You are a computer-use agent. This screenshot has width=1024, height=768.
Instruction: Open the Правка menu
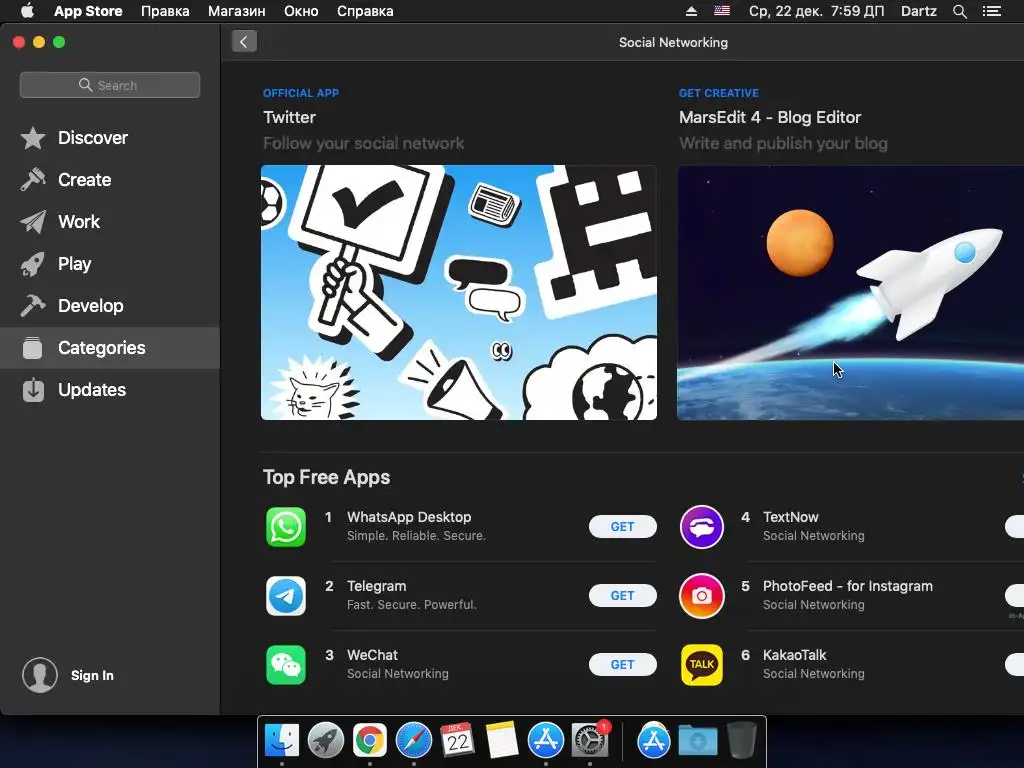pyautogui.click(x=165, y=11)
